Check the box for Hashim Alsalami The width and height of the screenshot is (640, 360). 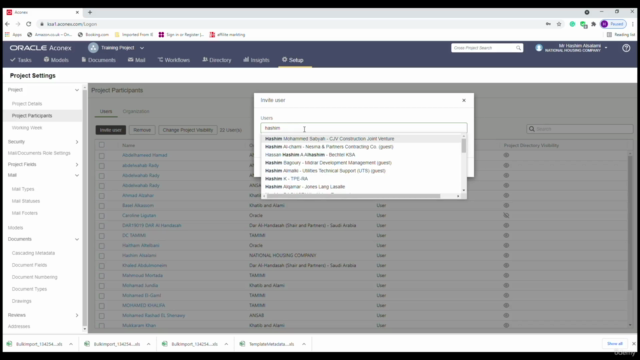pyautogui.click(x=102, y=256)
